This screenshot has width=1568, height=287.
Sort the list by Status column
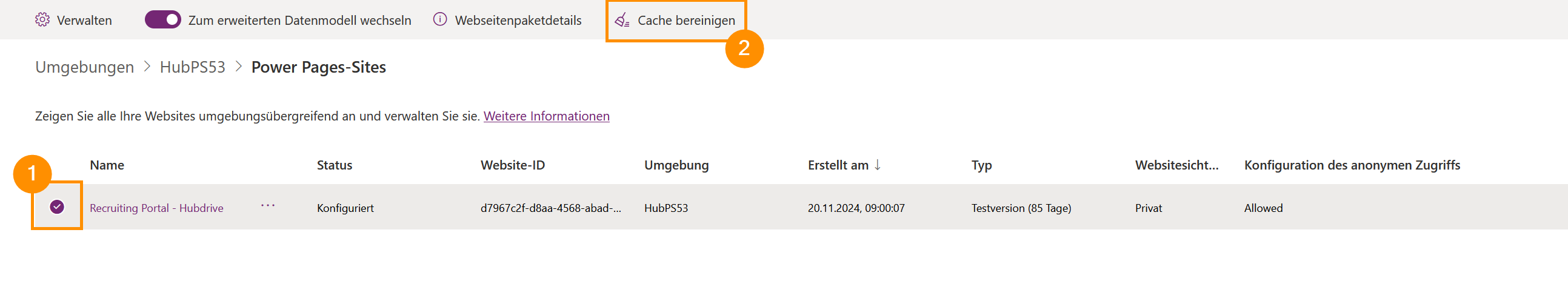(334, 165)
